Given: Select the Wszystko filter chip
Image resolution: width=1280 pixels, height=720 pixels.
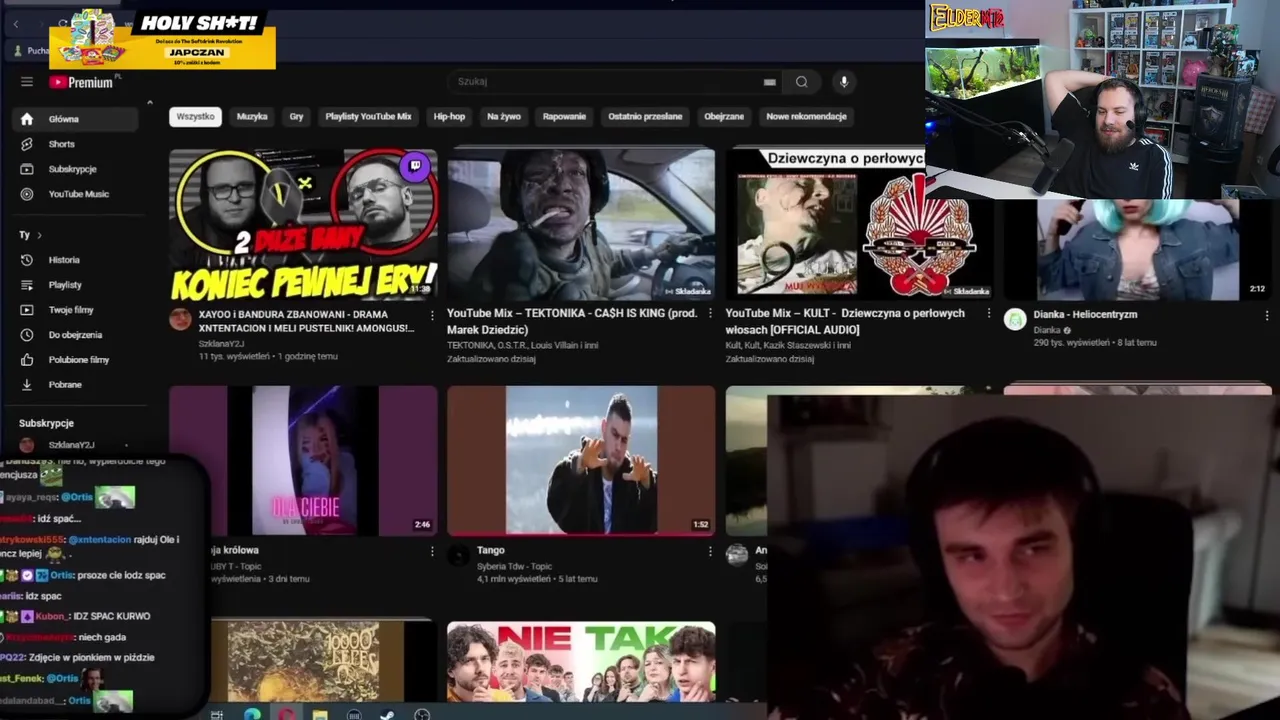Looking at the screenshot, I should pyautogui.click(x=195, y=117).
